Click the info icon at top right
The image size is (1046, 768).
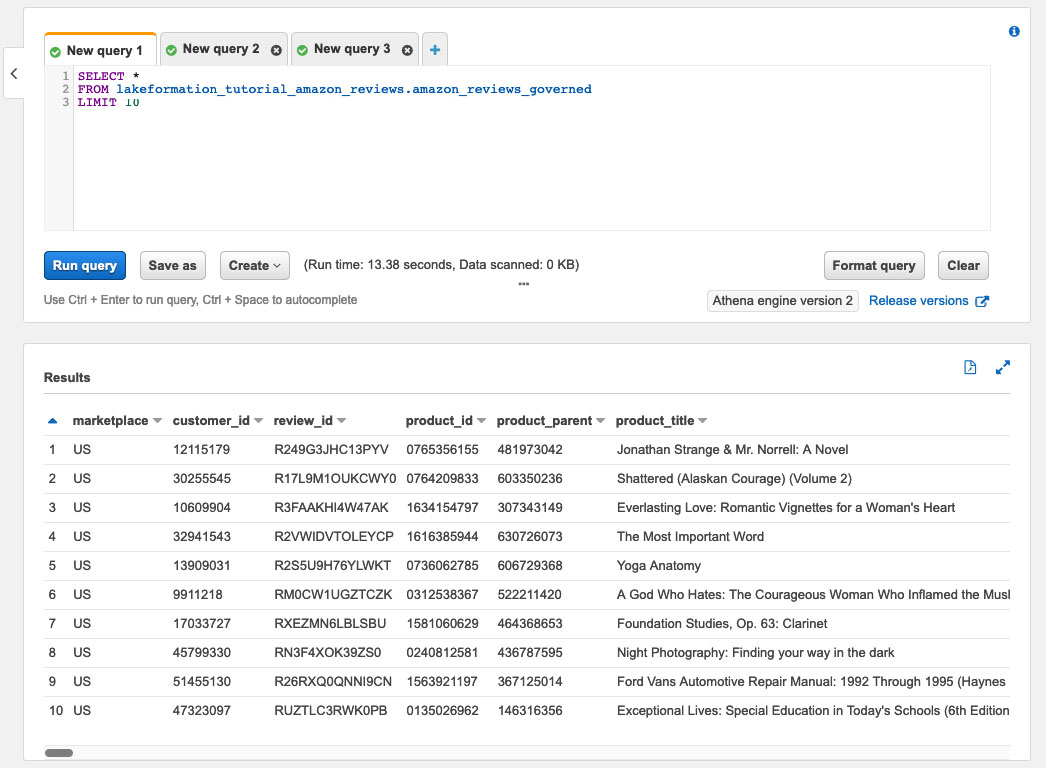[x=1014, y=32]
